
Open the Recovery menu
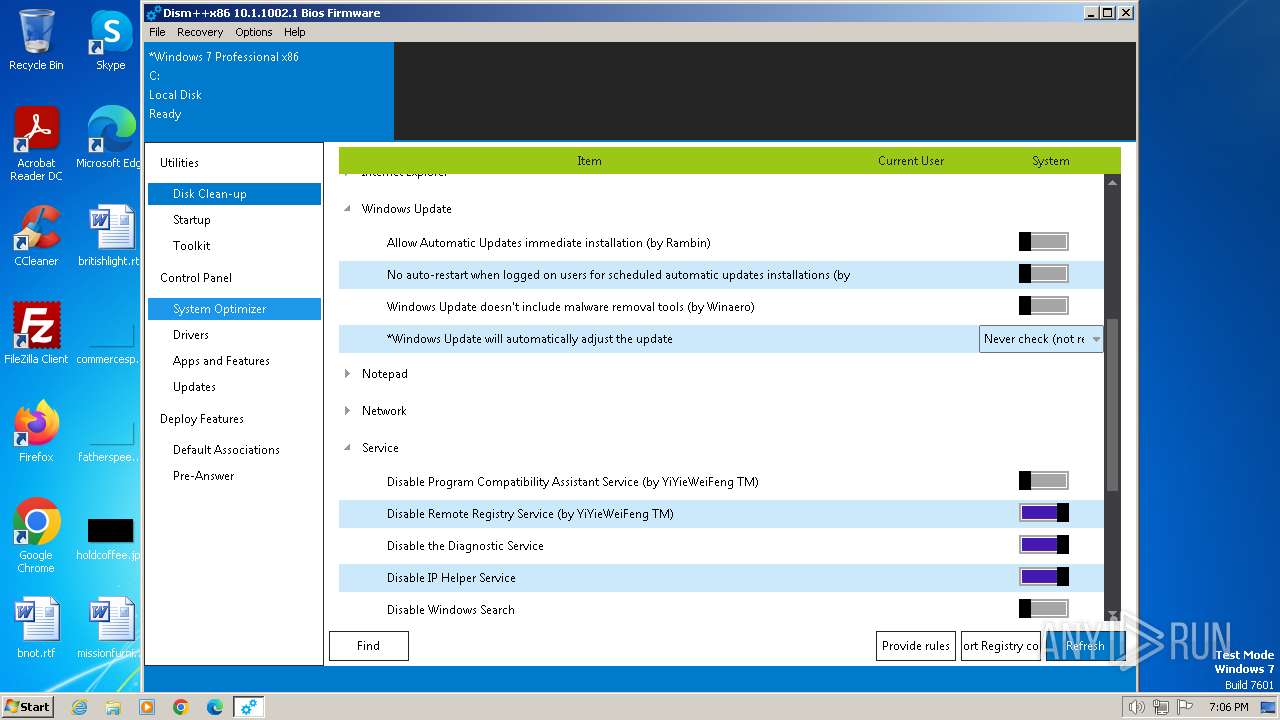coord(200,32)
